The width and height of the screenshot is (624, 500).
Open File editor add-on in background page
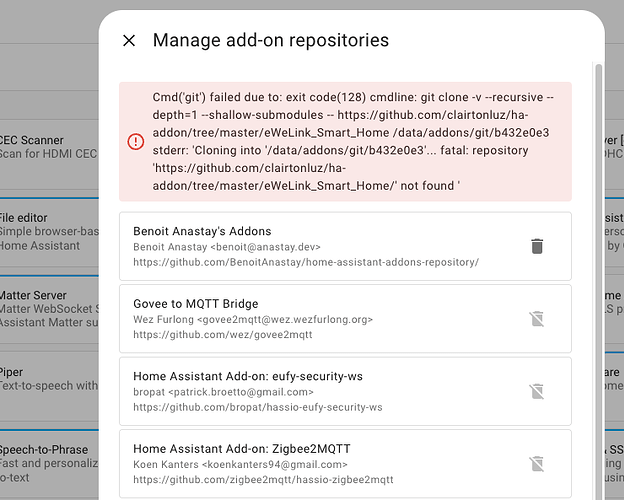coord(49,232)
